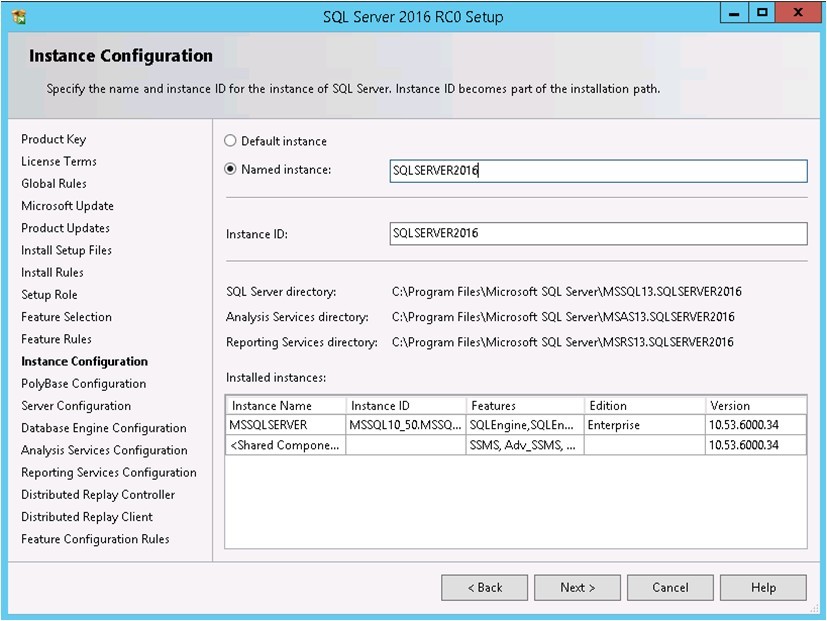Click the Instance ID text field
827x621 pixels.
click(x=598, y=233)
